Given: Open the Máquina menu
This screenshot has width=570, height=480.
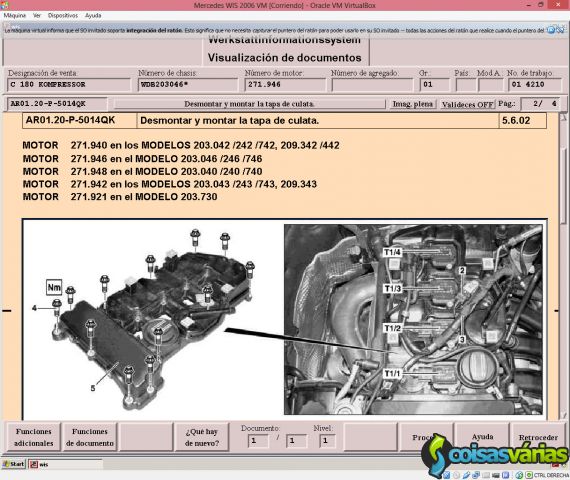Looking at the screenshot, I should [15, 15].
